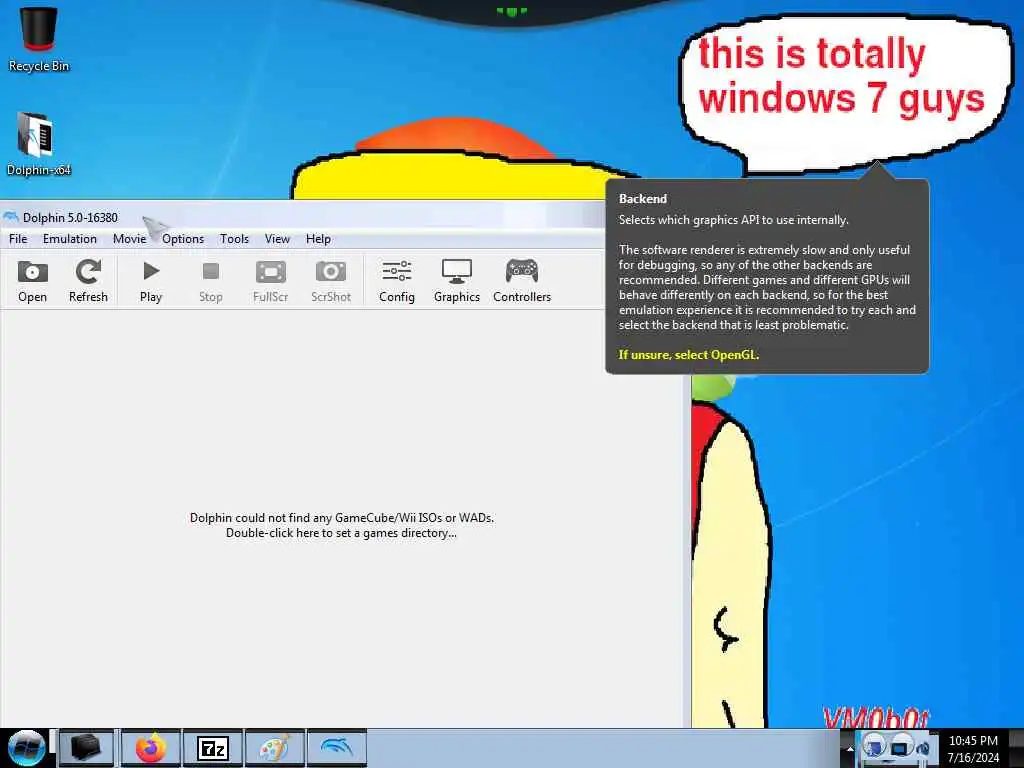Open the View menu
The width and height of the screenshot is (1024, 768).
point(277,239)
